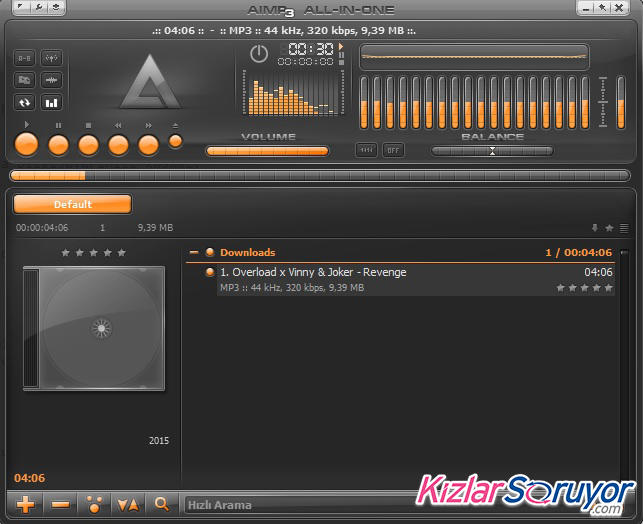The image size is (643, 524).
Task: Toggle the equalizer OFF button
Action: [393, 150]
